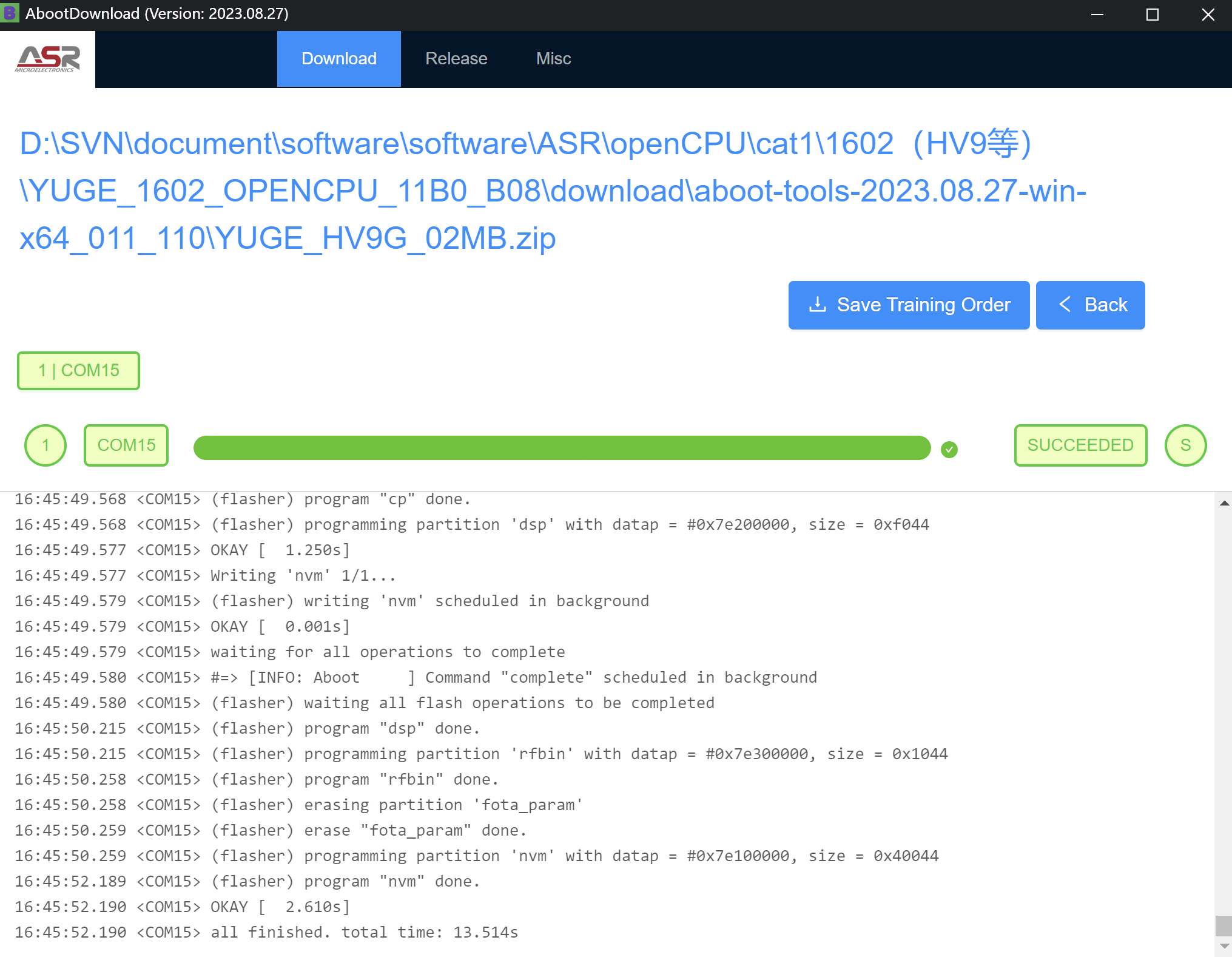Screen dimensions: 1232x957
Task: Click the log scrollbar down arrow
Action: pyautogui.click(x=1224, y=946)
